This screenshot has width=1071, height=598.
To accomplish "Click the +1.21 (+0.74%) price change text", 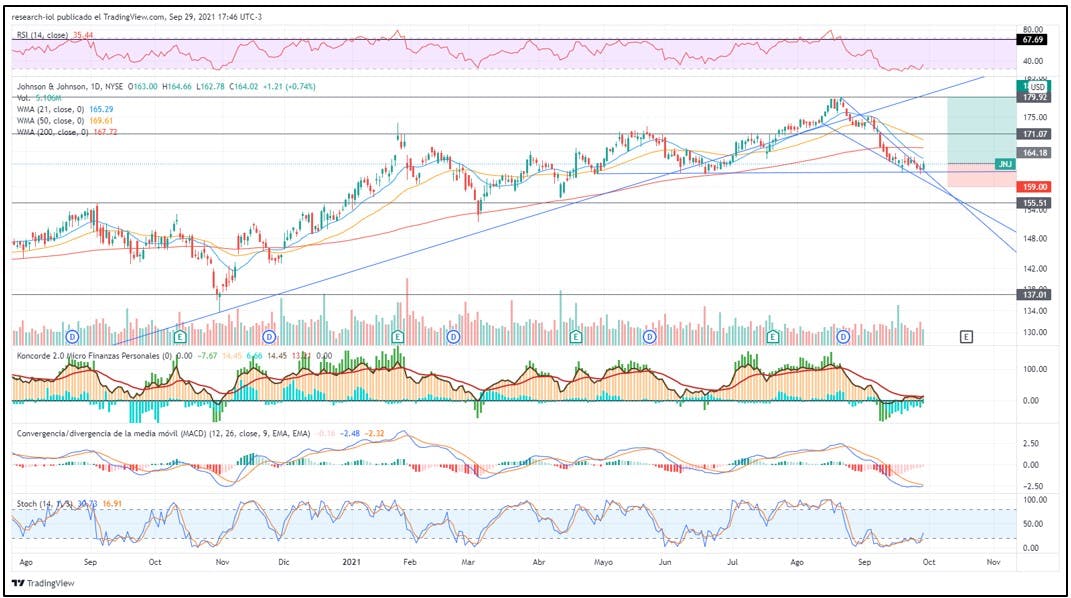I will tap(289, 87).
